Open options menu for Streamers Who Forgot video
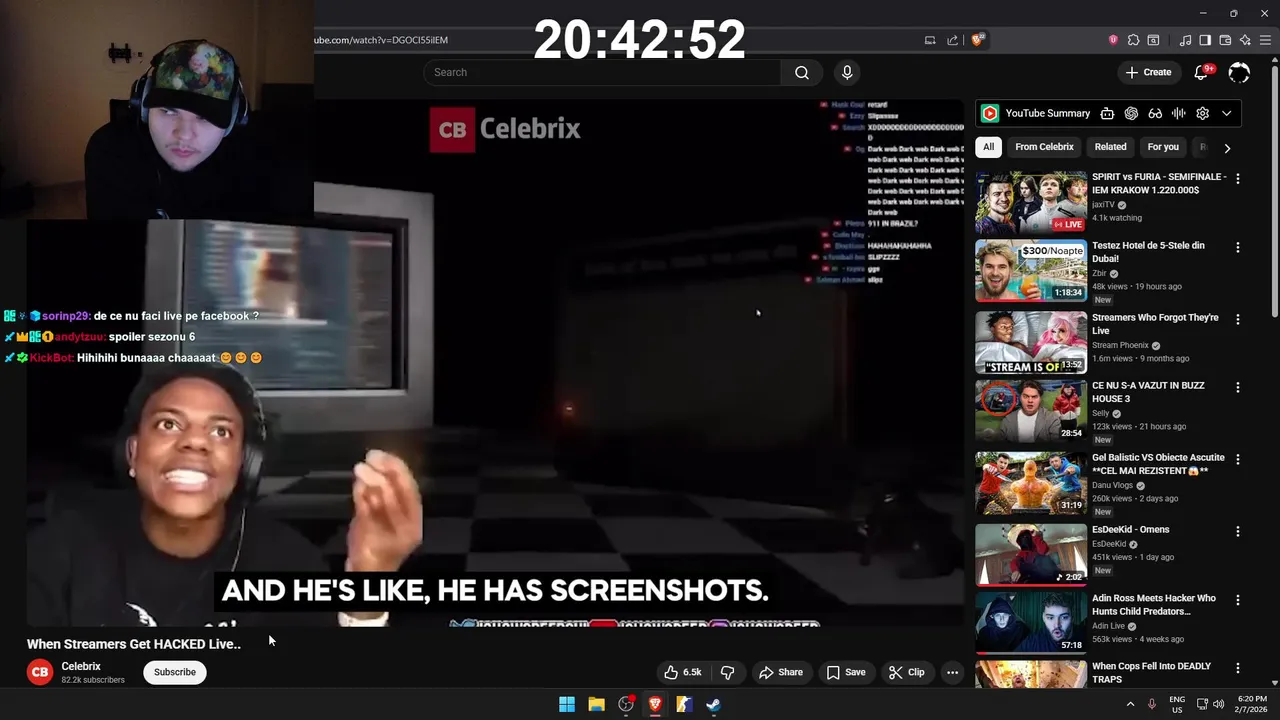Image resolution: width=1280 pixels, height=720 pixels. (1238, 319)
